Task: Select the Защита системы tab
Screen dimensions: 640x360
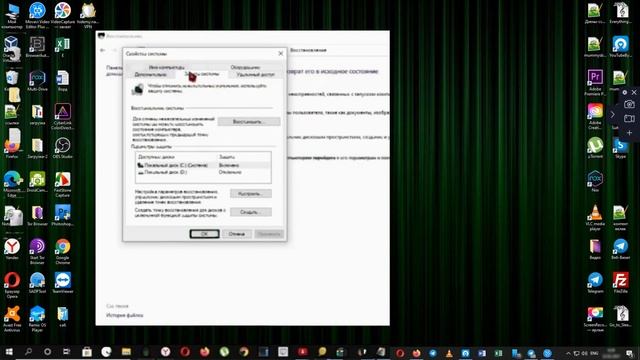Action: coord(202,74)
